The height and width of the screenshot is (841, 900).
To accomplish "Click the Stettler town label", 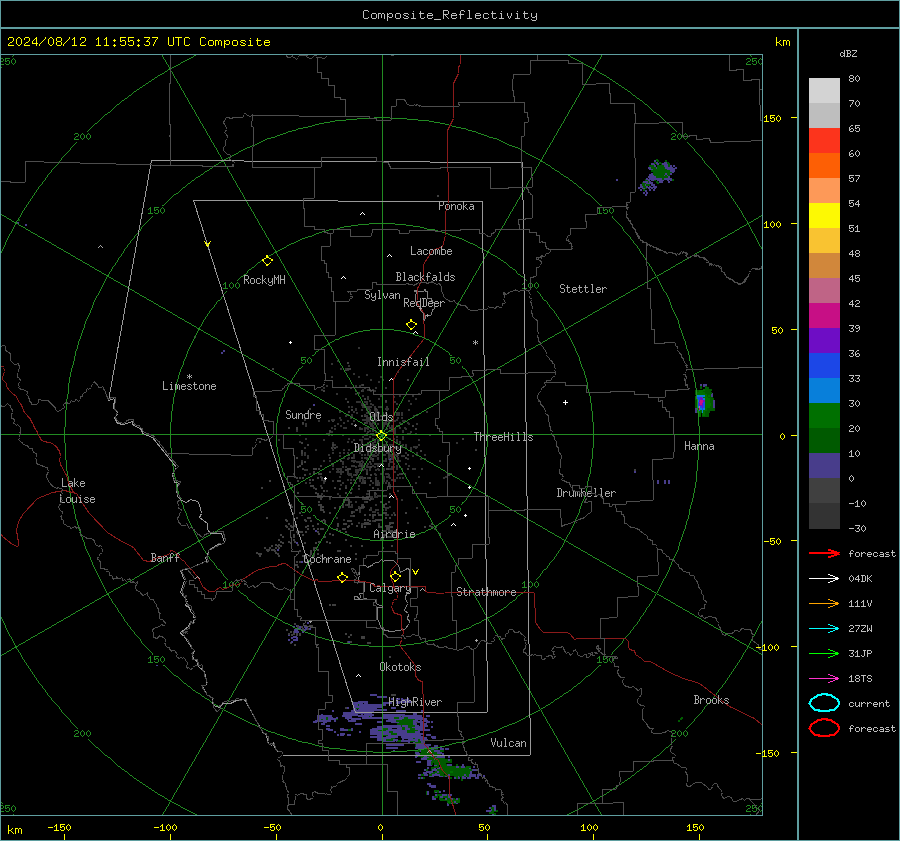I will pyautogui.click(x=583, y=289).
